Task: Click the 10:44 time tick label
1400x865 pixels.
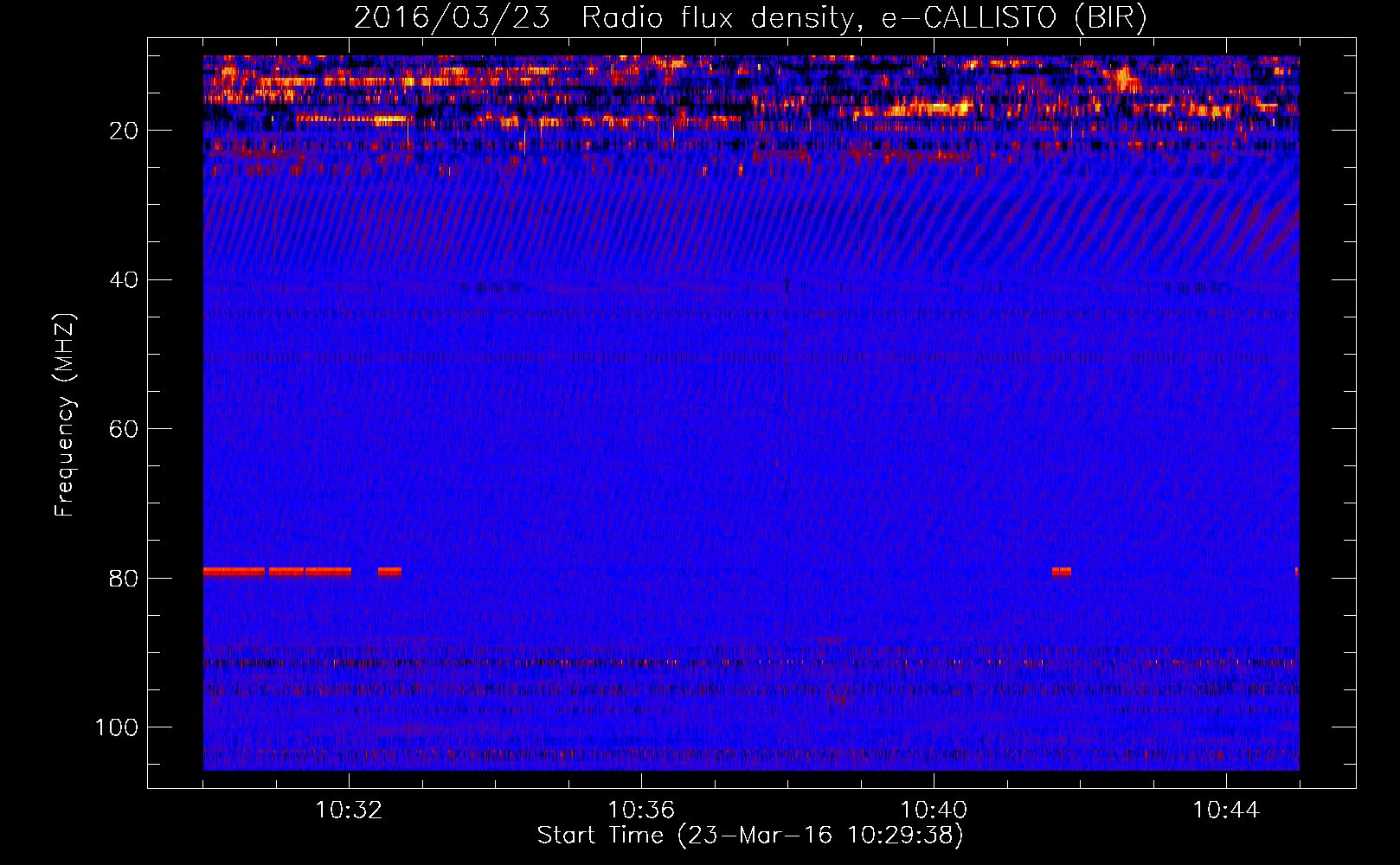Action: [1226, 811]
